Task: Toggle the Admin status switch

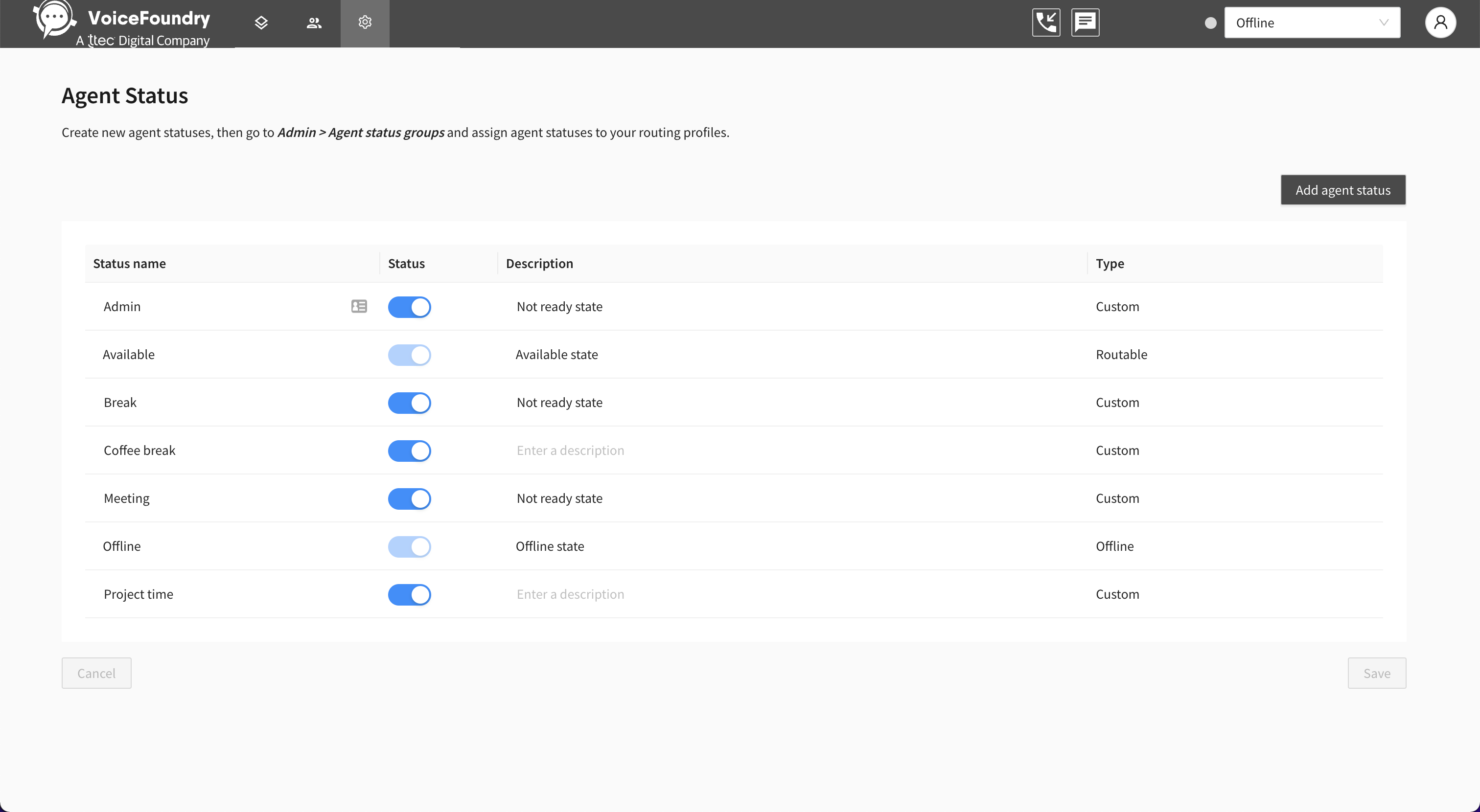Action: [x=410, y=307]
